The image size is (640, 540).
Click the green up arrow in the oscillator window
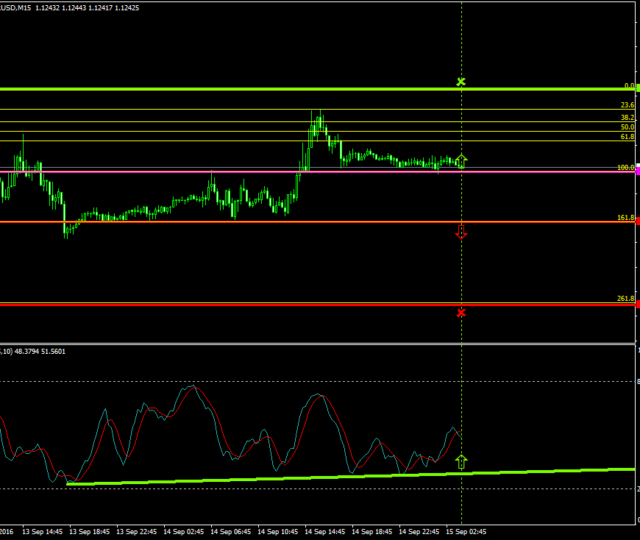tap(461, 462)
